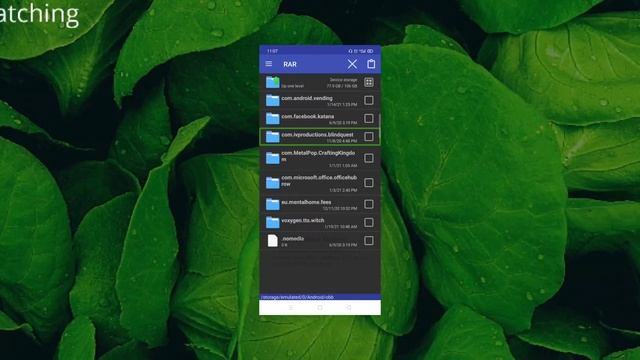640x360 pixels.
Task: Tap the select-all grid icon beside Device storage
Action: click(369, 82)
